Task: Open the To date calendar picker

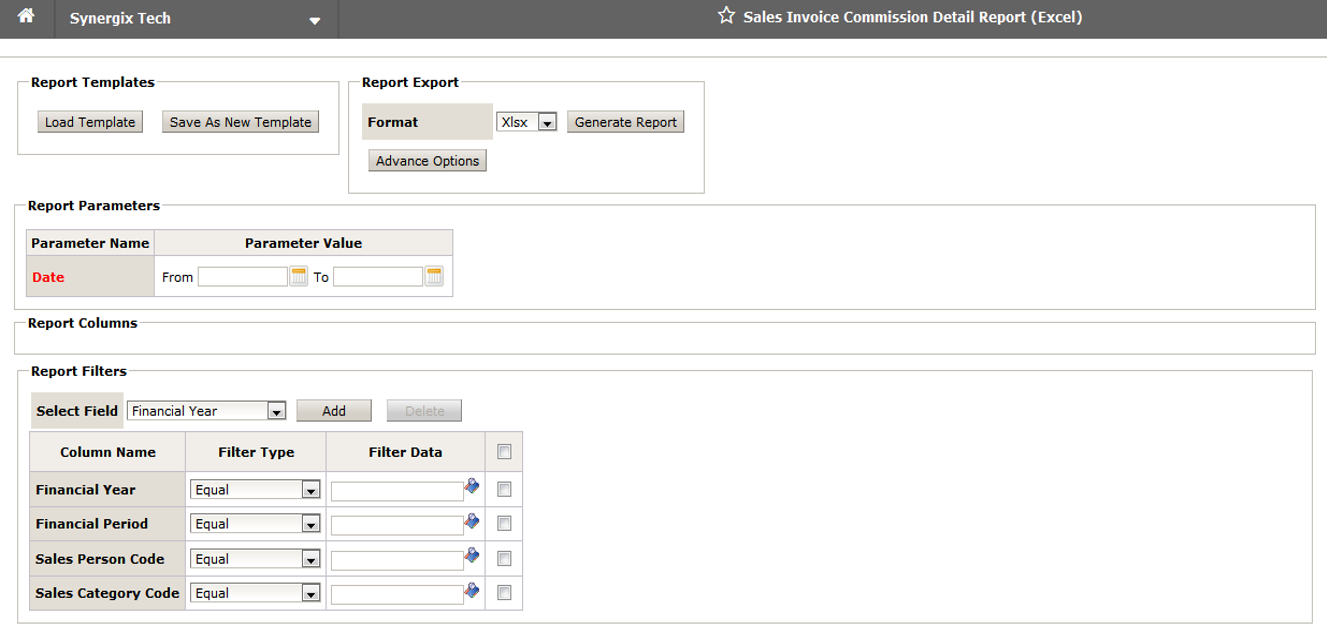Action: click(434, 277)
